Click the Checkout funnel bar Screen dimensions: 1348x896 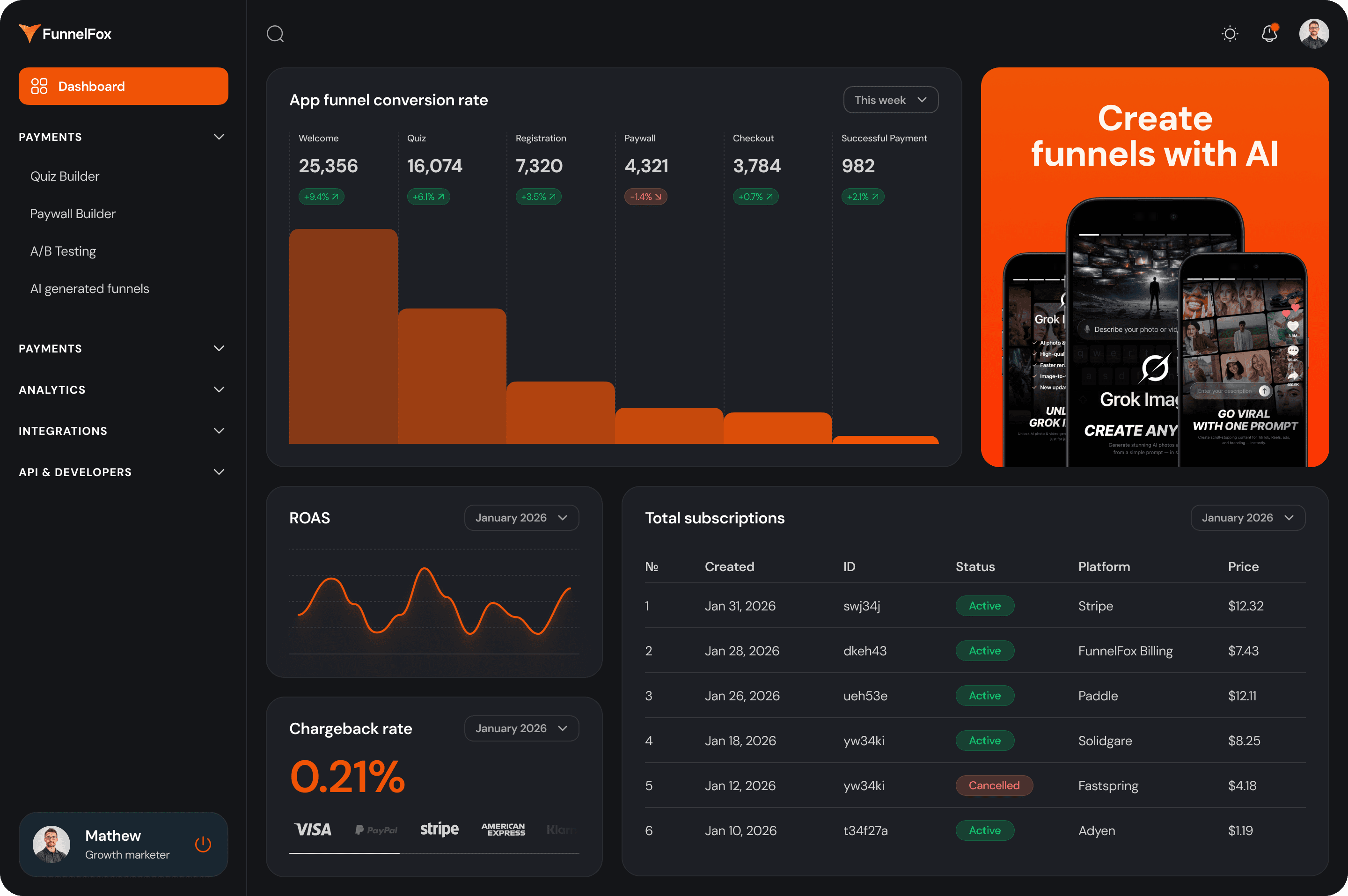point(777,428)
